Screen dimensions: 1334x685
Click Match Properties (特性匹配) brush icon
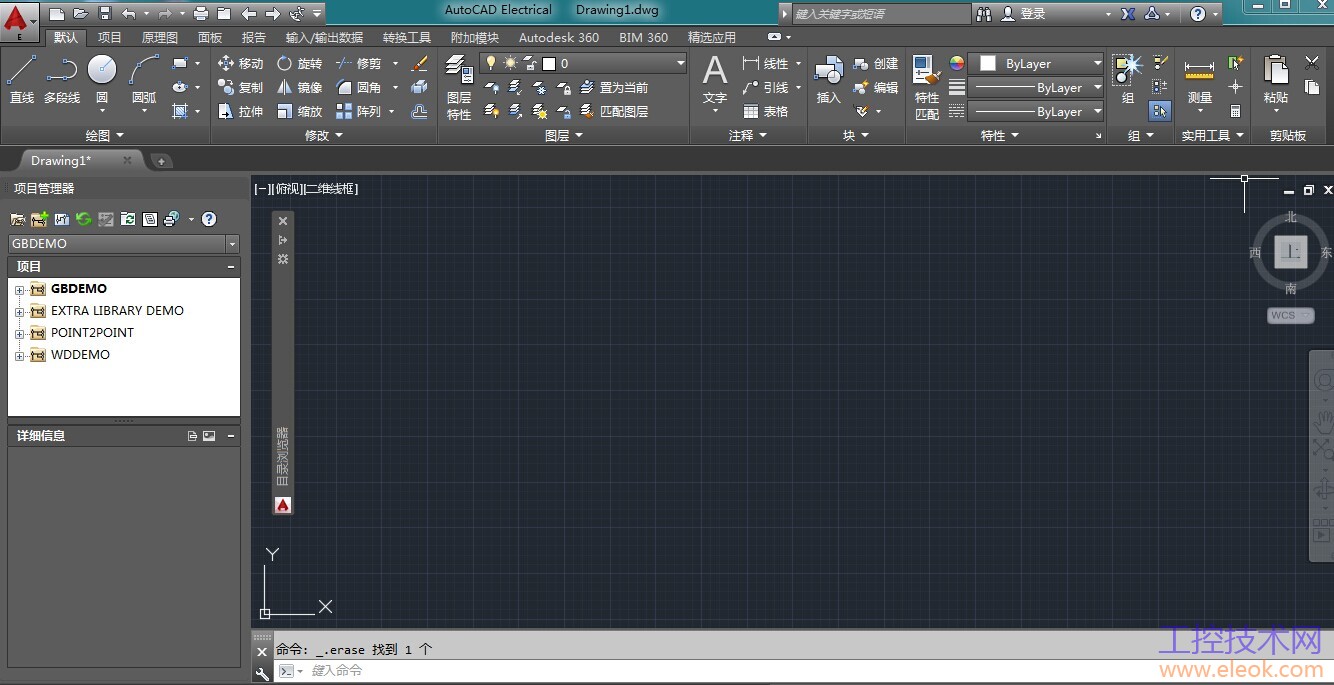(x=927, y=88)
